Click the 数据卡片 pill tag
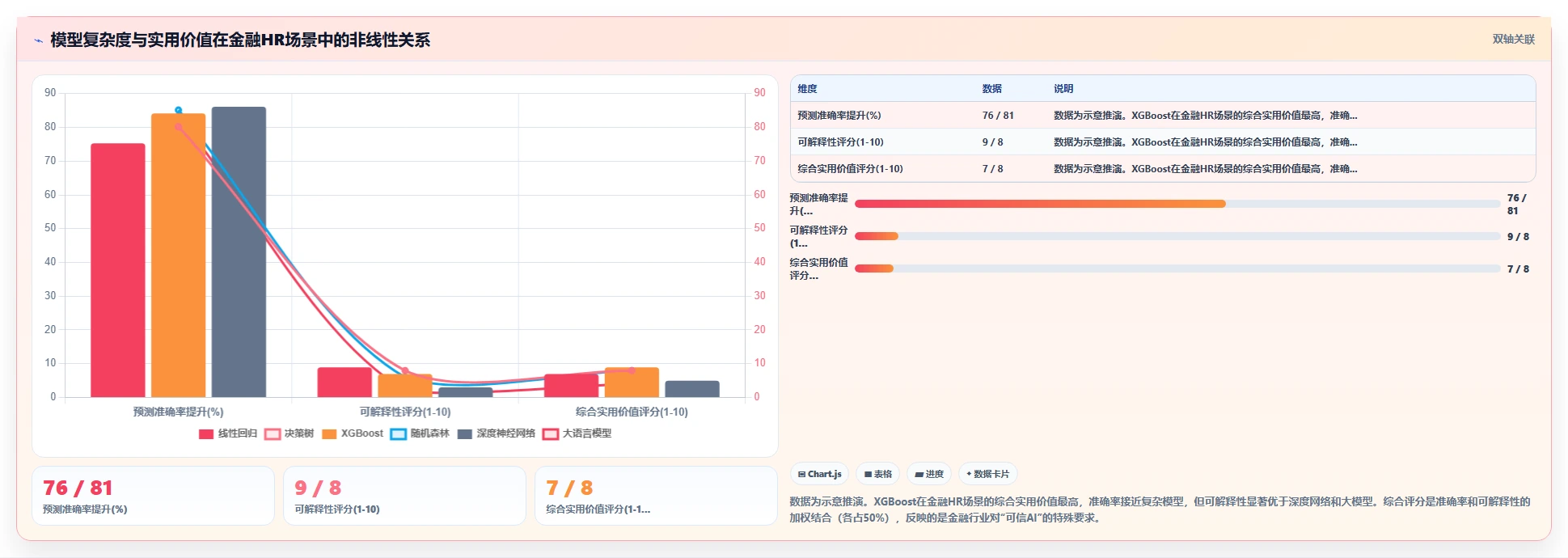The height and width of the screenshot is (558, 1568). (x=987, y=474)
